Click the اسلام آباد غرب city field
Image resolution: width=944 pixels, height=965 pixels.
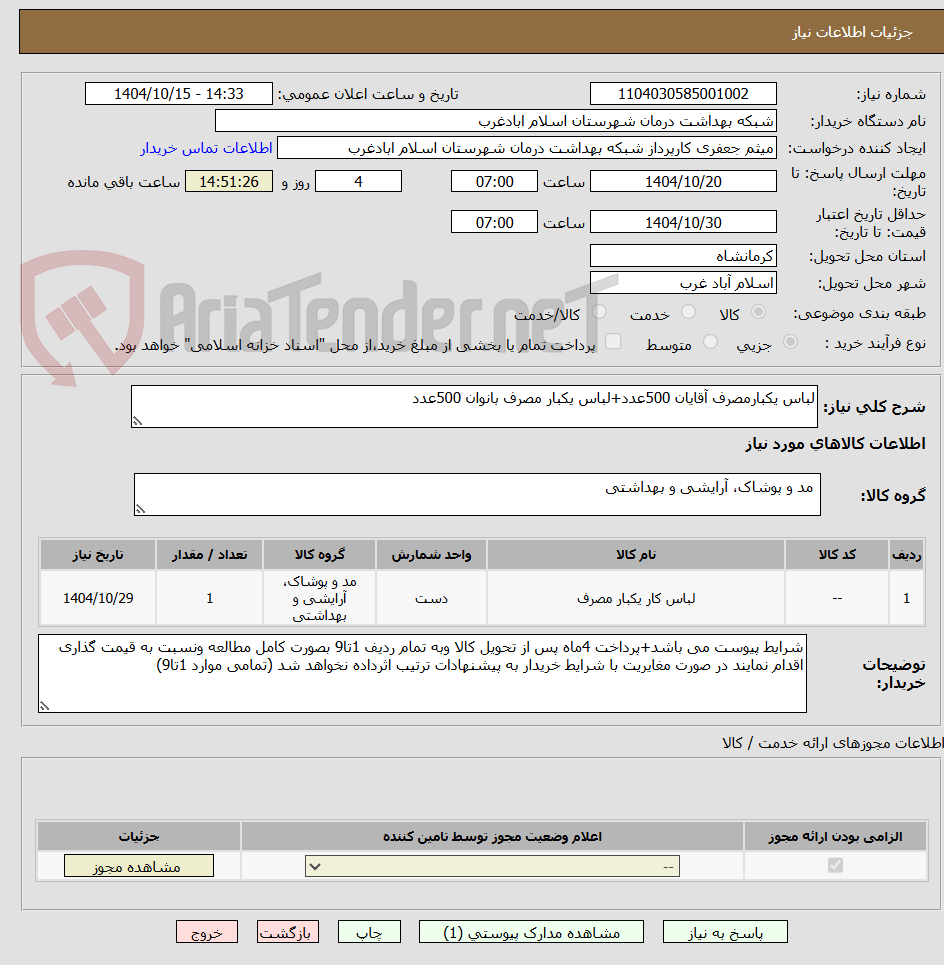[x=683, y=282]
